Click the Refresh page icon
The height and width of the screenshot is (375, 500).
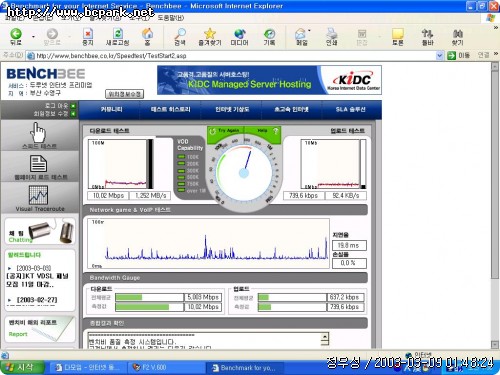pyautogui.click(x=117, y=33)
